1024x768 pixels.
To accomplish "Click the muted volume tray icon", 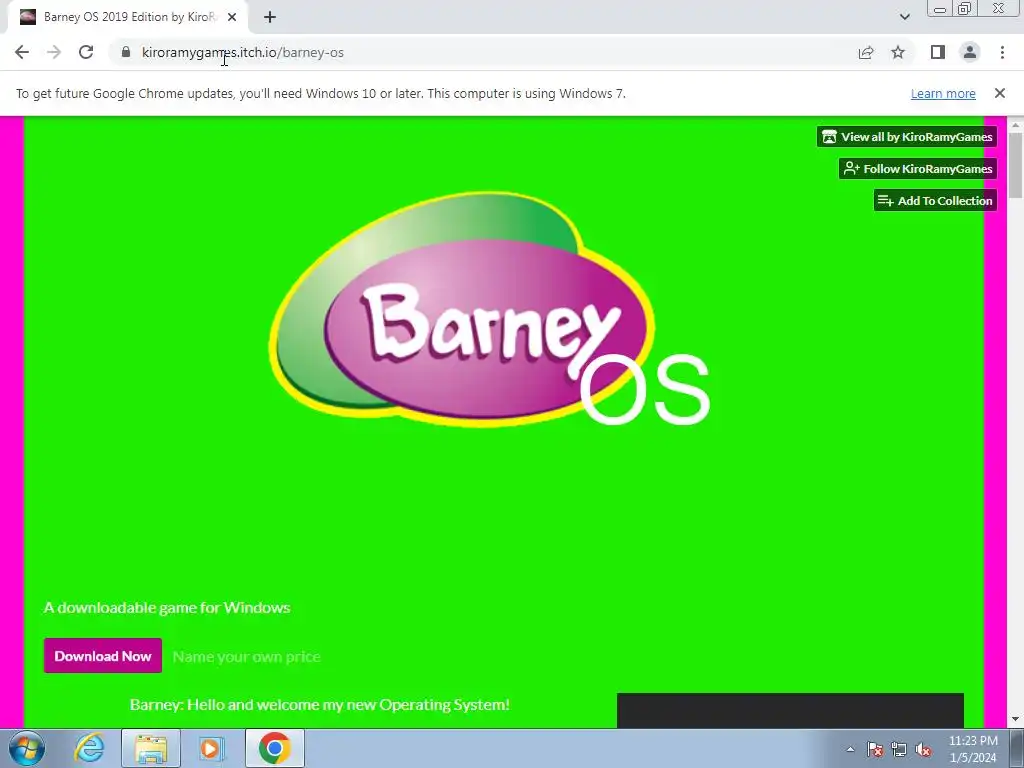I will 923,749.
